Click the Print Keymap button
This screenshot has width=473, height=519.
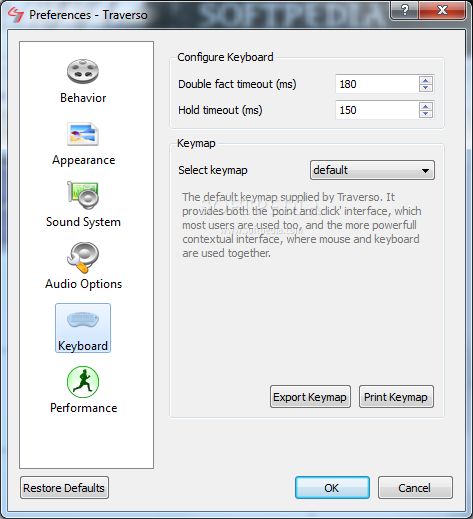[x=396, y=397]
